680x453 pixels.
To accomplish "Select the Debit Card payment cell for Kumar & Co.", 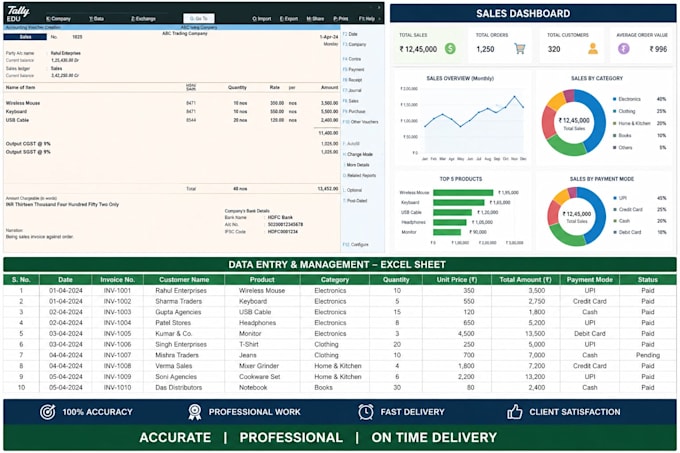I will (x=589, y=334).
